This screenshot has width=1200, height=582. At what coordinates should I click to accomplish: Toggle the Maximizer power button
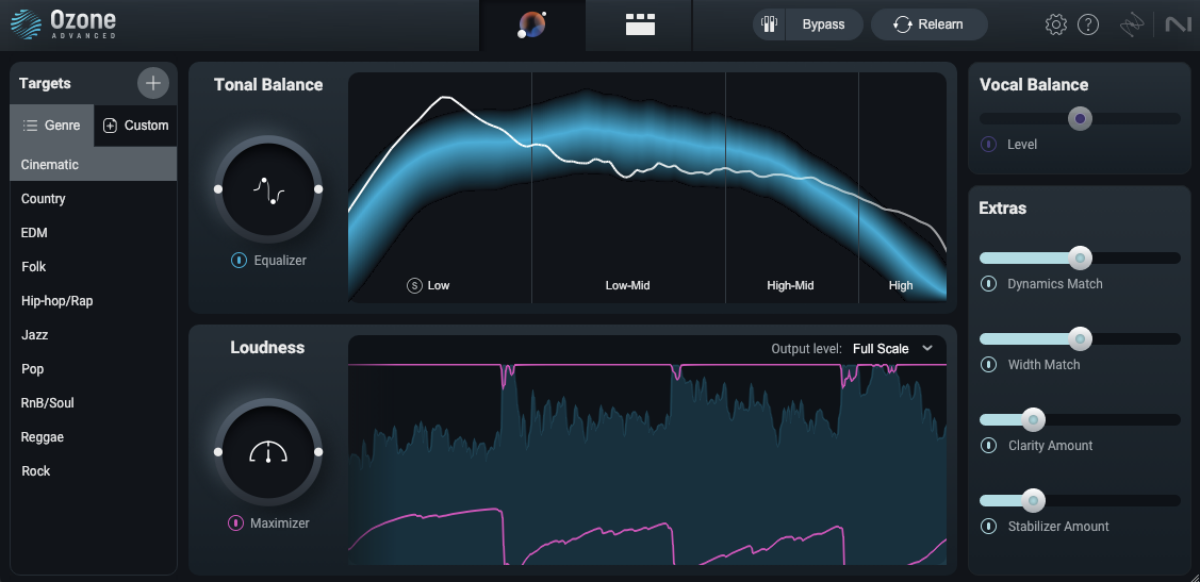(236, 523)
